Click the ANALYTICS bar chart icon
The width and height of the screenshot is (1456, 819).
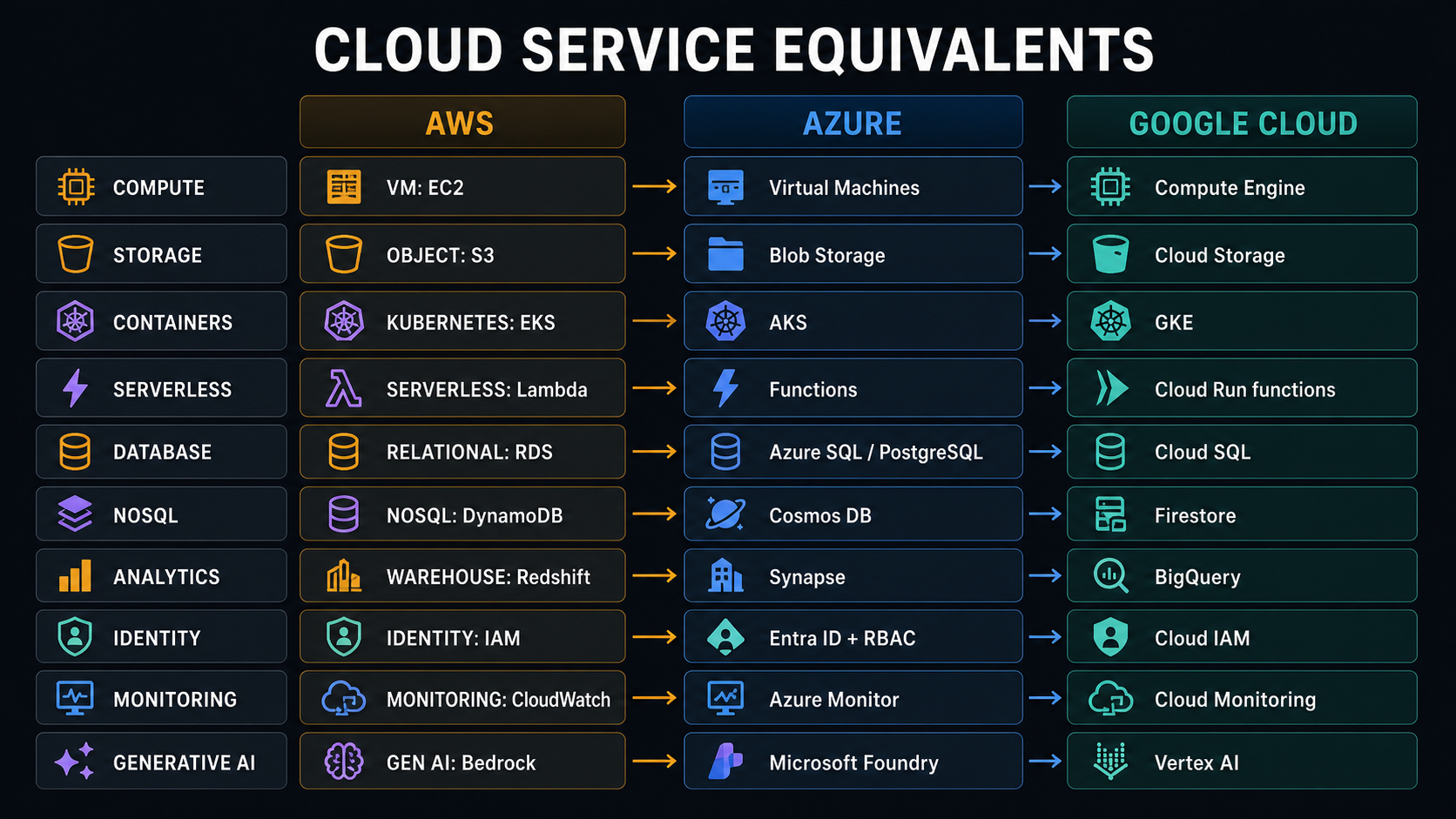pos(75,576)
